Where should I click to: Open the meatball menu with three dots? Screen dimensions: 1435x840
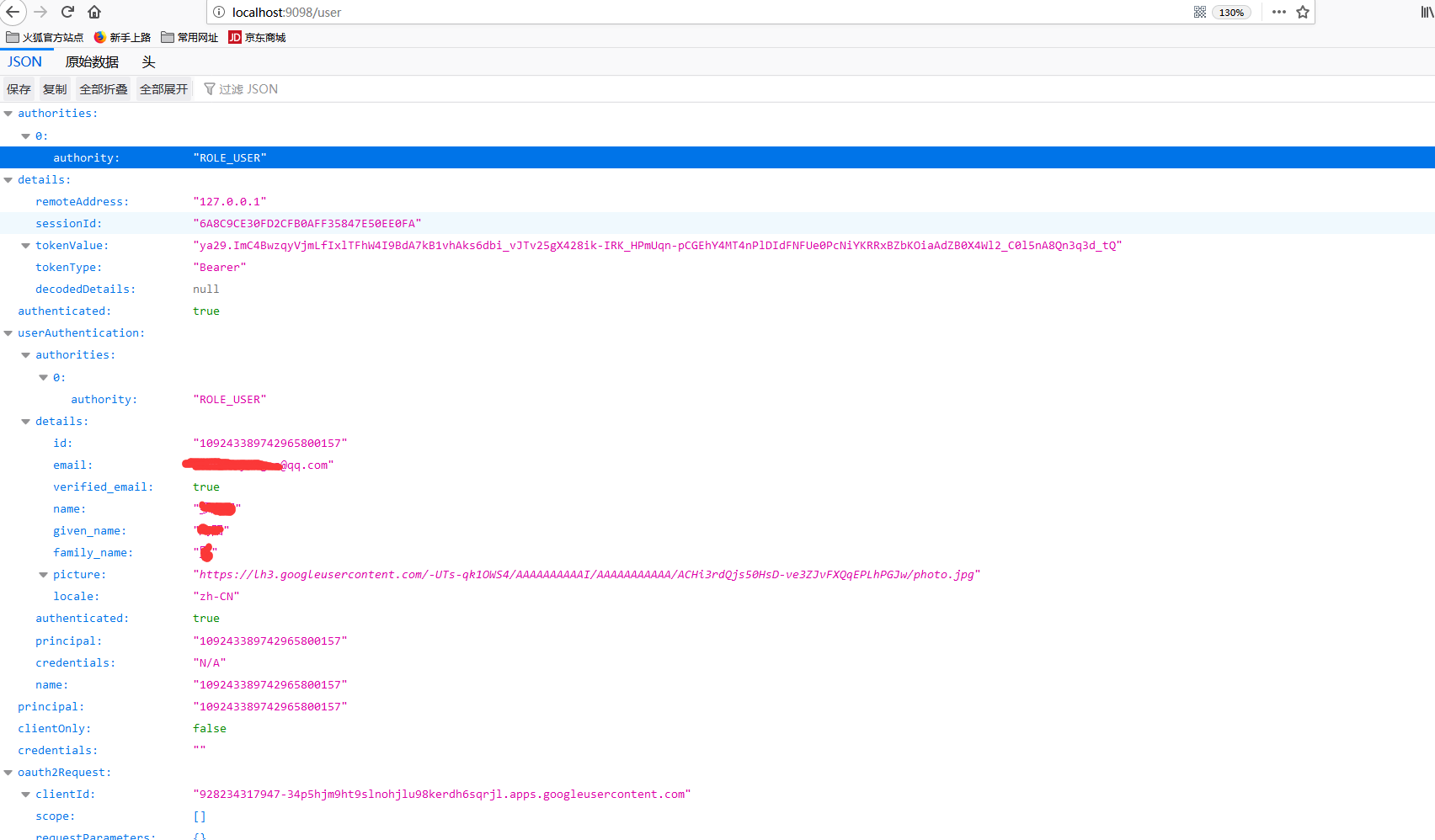click(1278, 13)
